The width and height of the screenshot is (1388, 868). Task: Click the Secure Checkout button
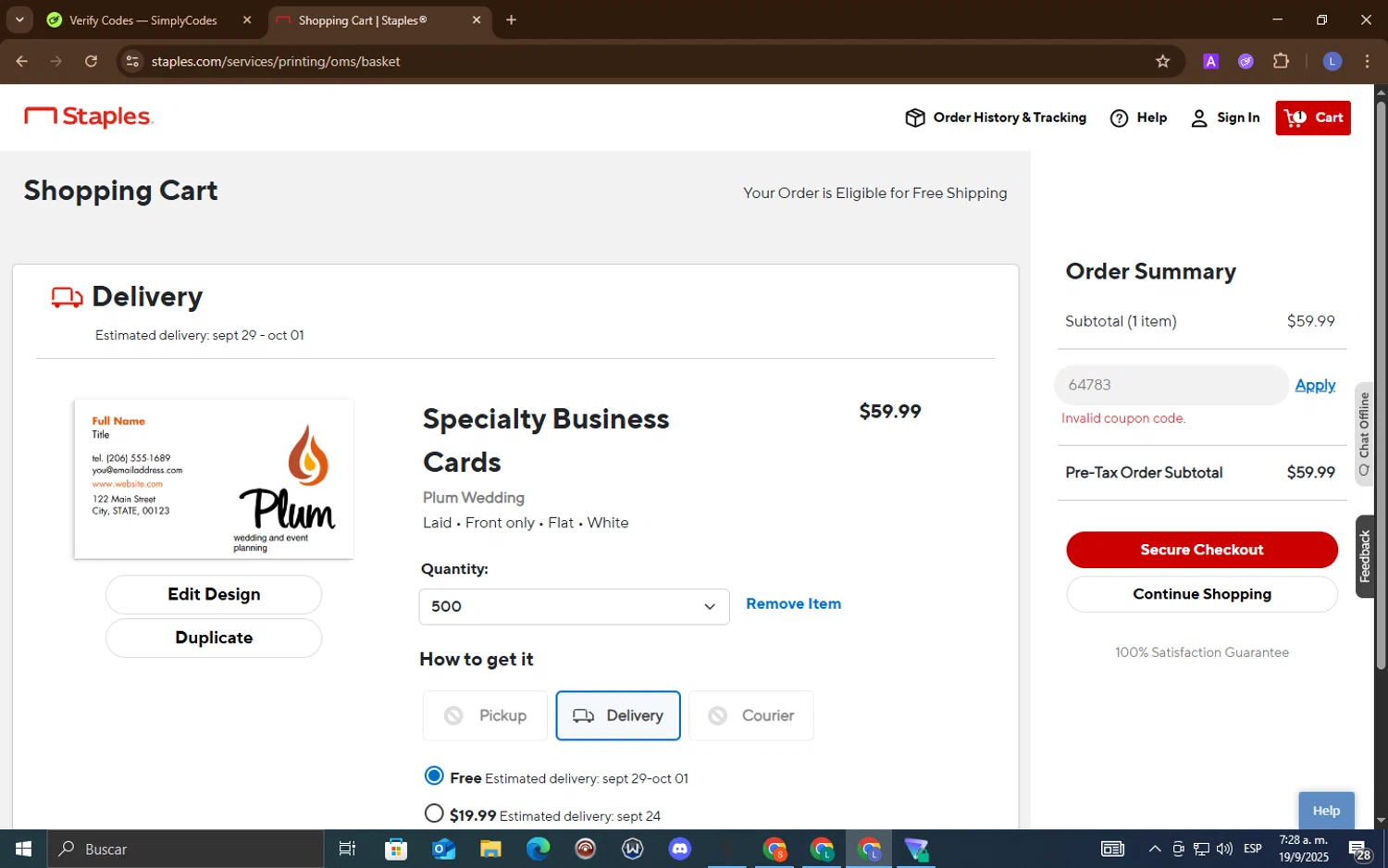[x=1202, y=550]
